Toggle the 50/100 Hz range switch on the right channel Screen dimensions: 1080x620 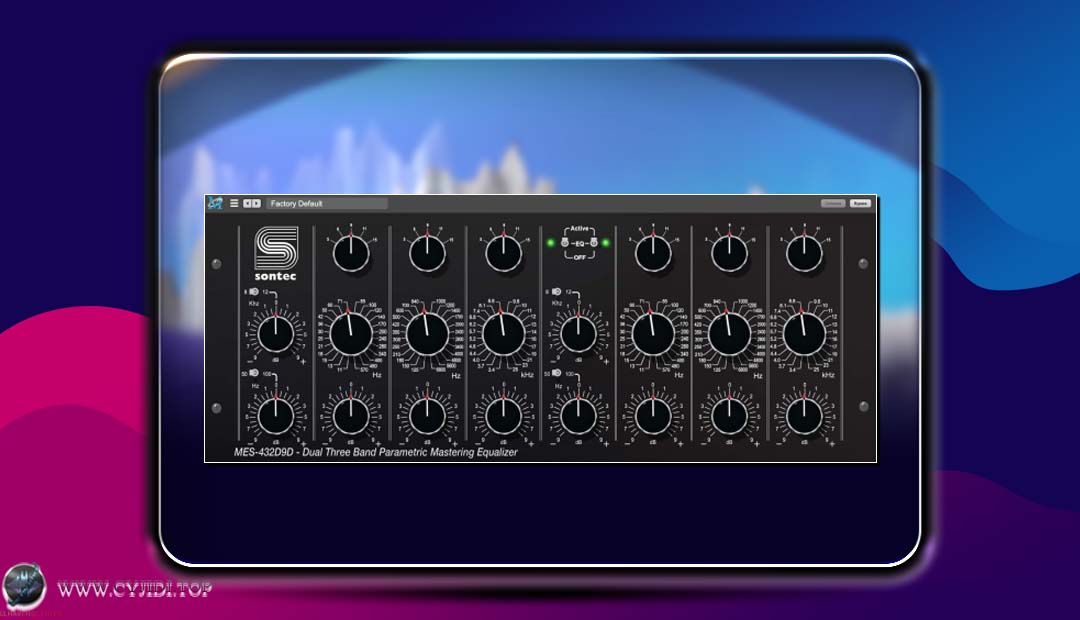click(556, 373)
